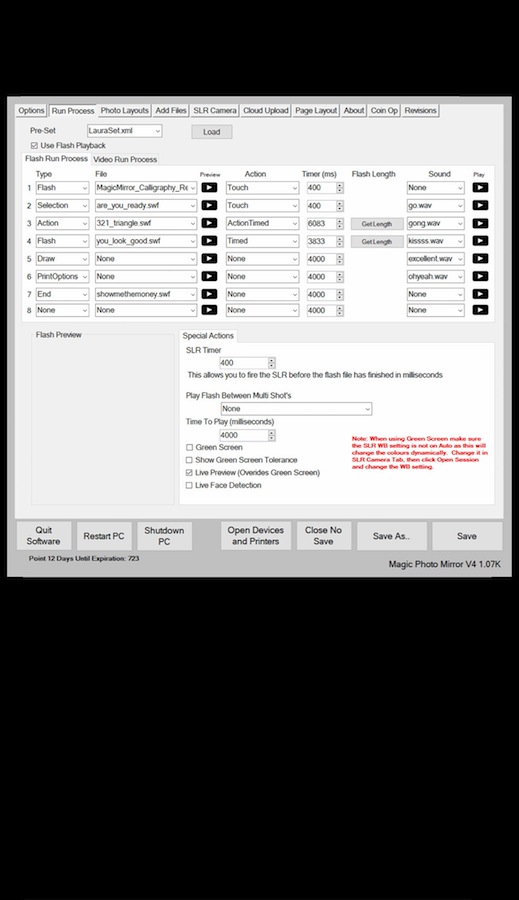Viewport: 519px width, 900px height.
Task: Play the go.wav sound
Action: pos(480,205)
